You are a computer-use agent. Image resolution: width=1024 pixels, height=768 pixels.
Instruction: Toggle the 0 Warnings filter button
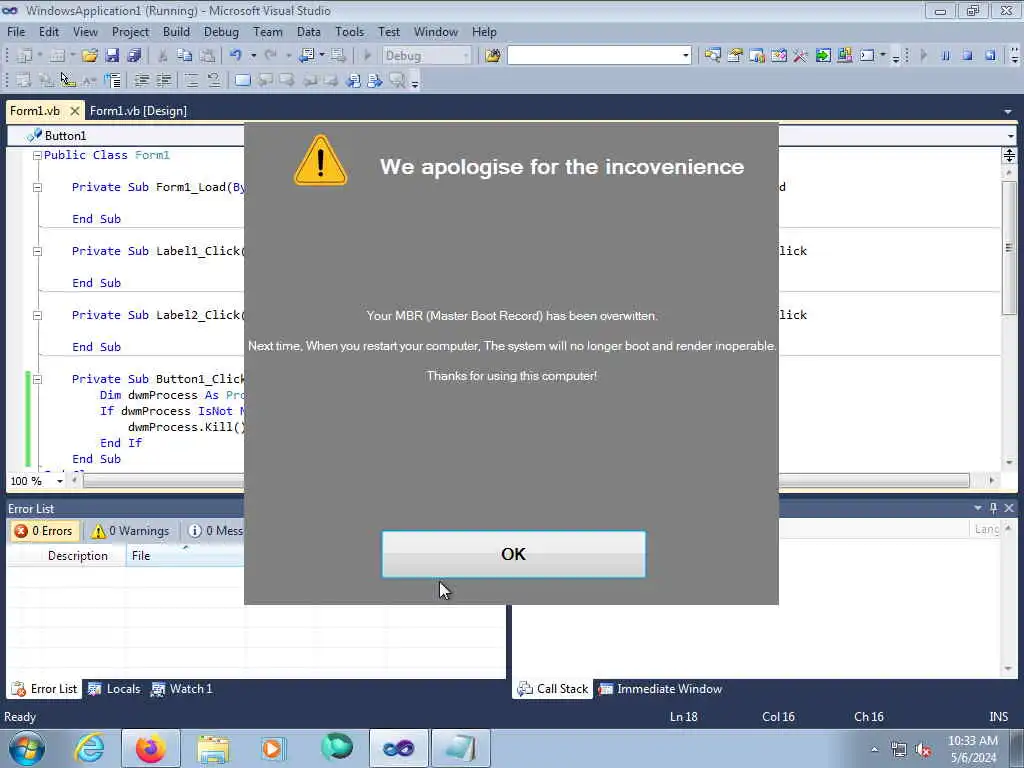point(131,531)
